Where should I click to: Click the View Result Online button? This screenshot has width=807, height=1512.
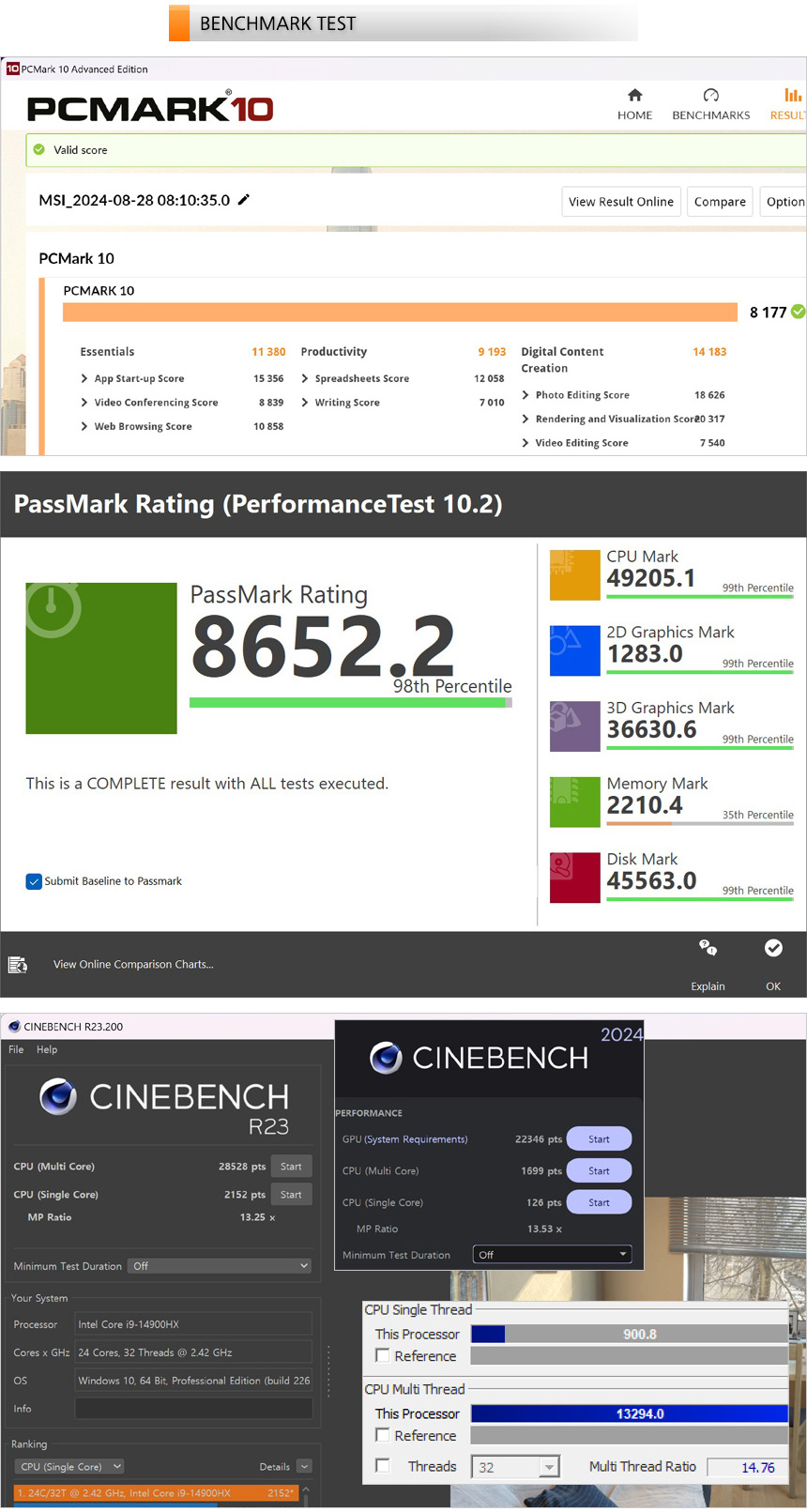[x=620, y=202]
